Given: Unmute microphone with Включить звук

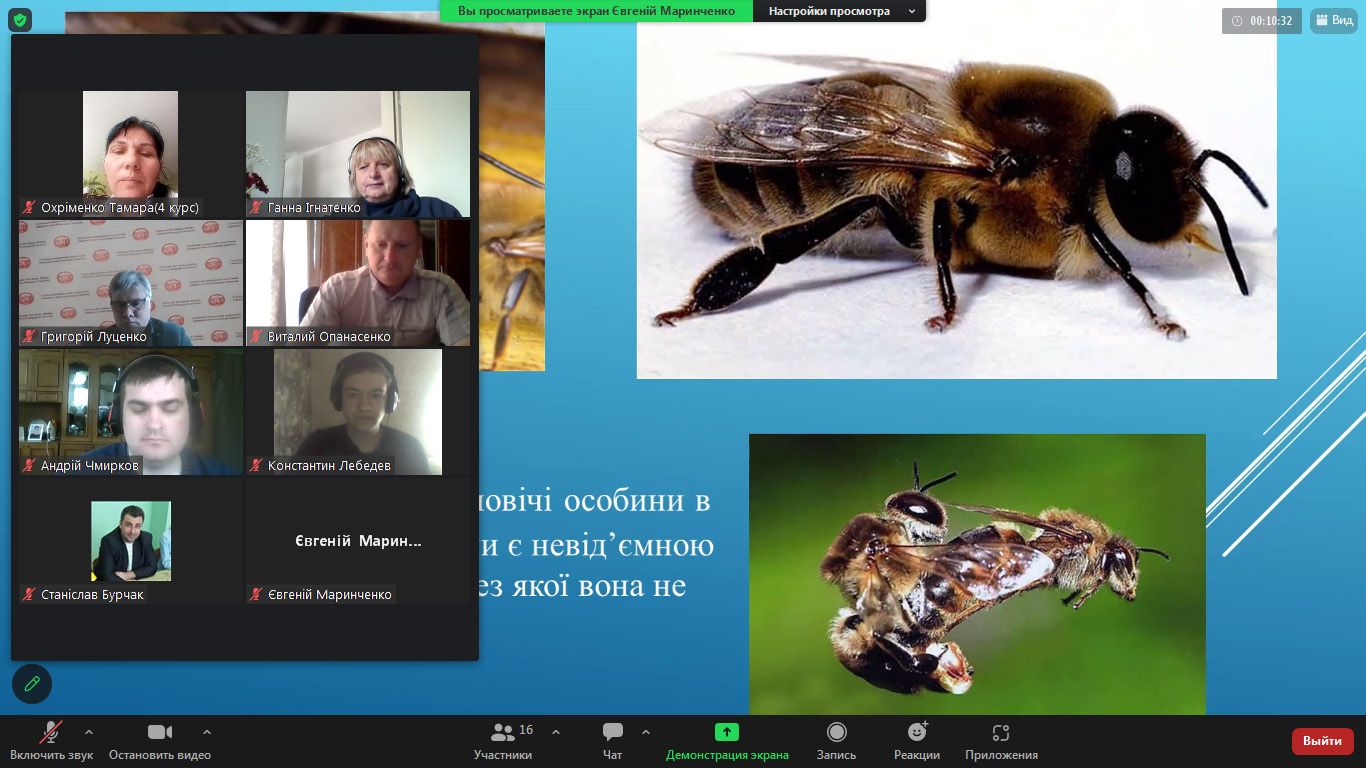Looking at the screenshot, I should click(x=51, y=741).
